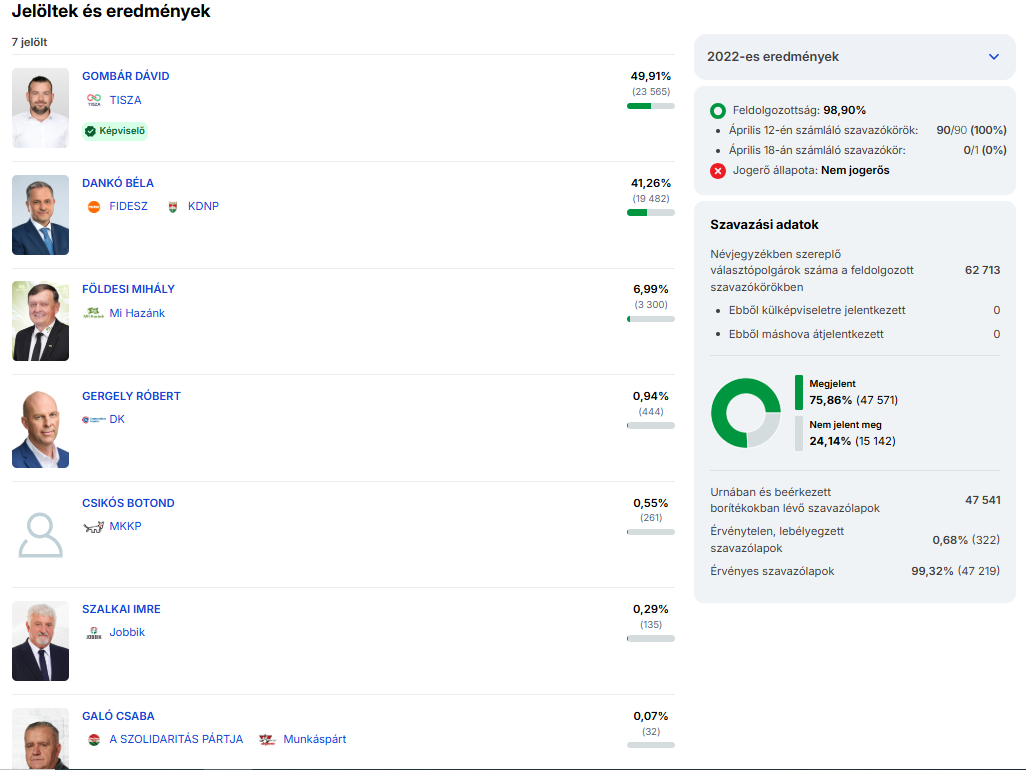Open DANKÓ BÉLA's candidate profile
The height and width of the screenshot is (770, 1026).
[118, 183]
